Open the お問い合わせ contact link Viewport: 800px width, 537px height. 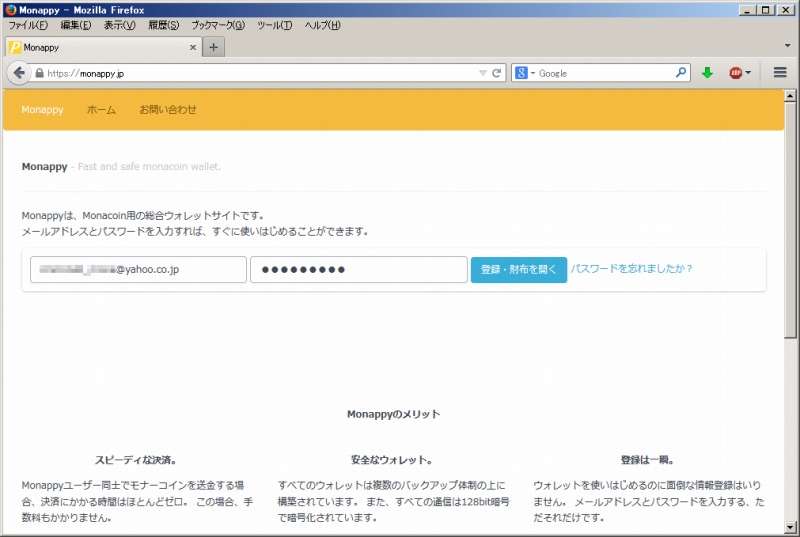click(x=168, y=110)
